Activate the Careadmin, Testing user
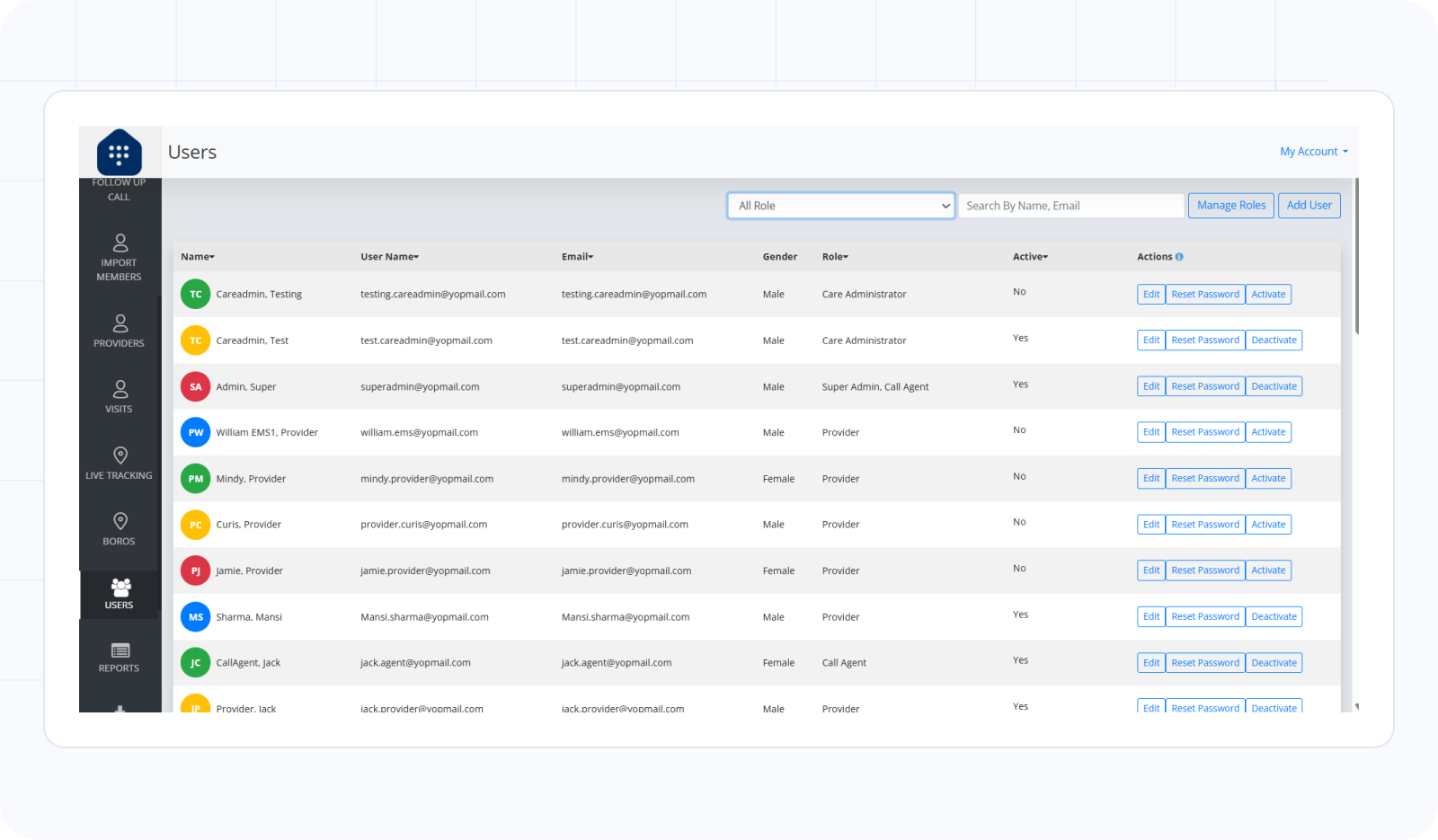 coord(1268,294)
